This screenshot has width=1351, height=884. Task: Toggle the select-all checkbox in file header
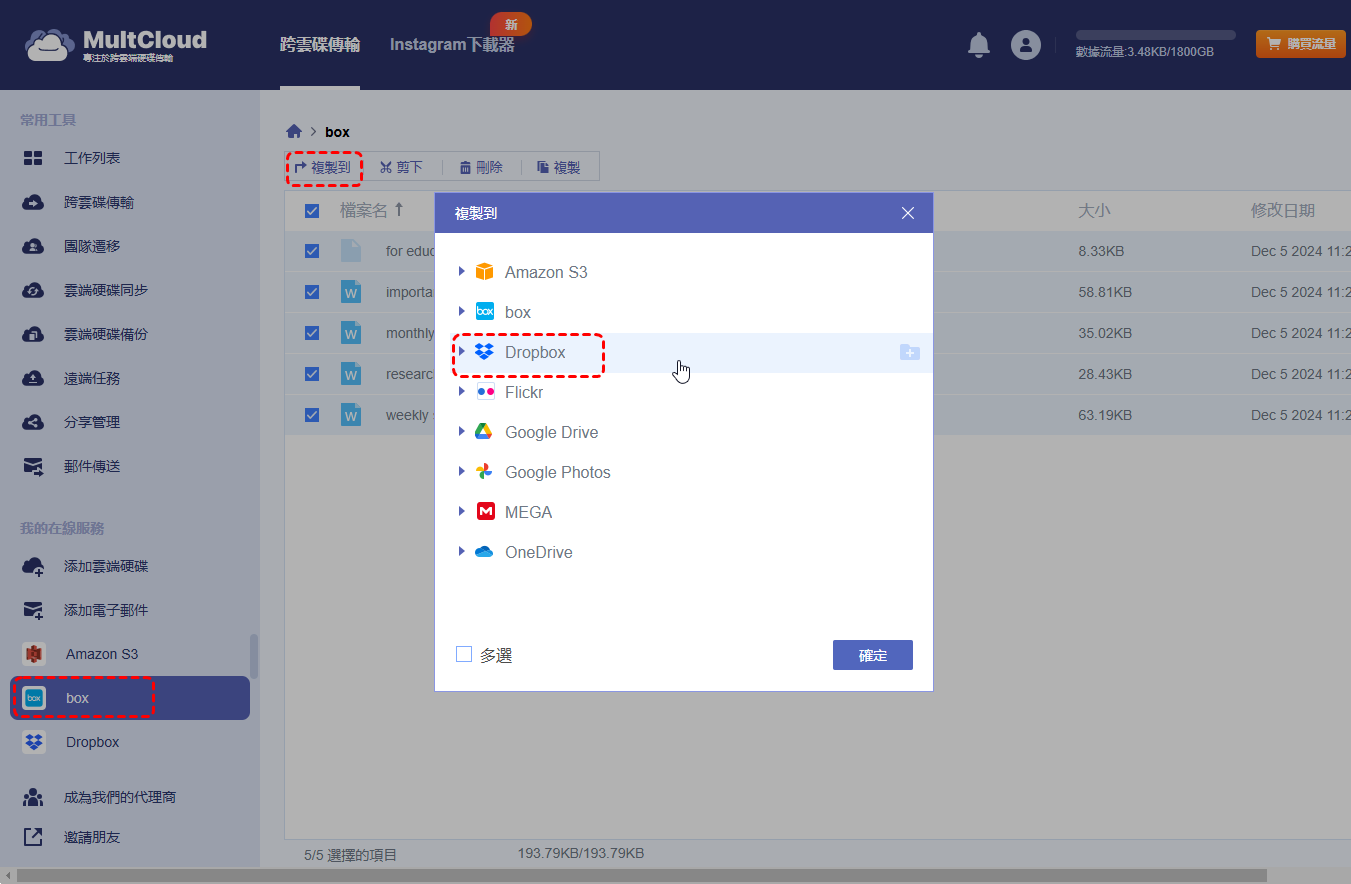(312, 210)
